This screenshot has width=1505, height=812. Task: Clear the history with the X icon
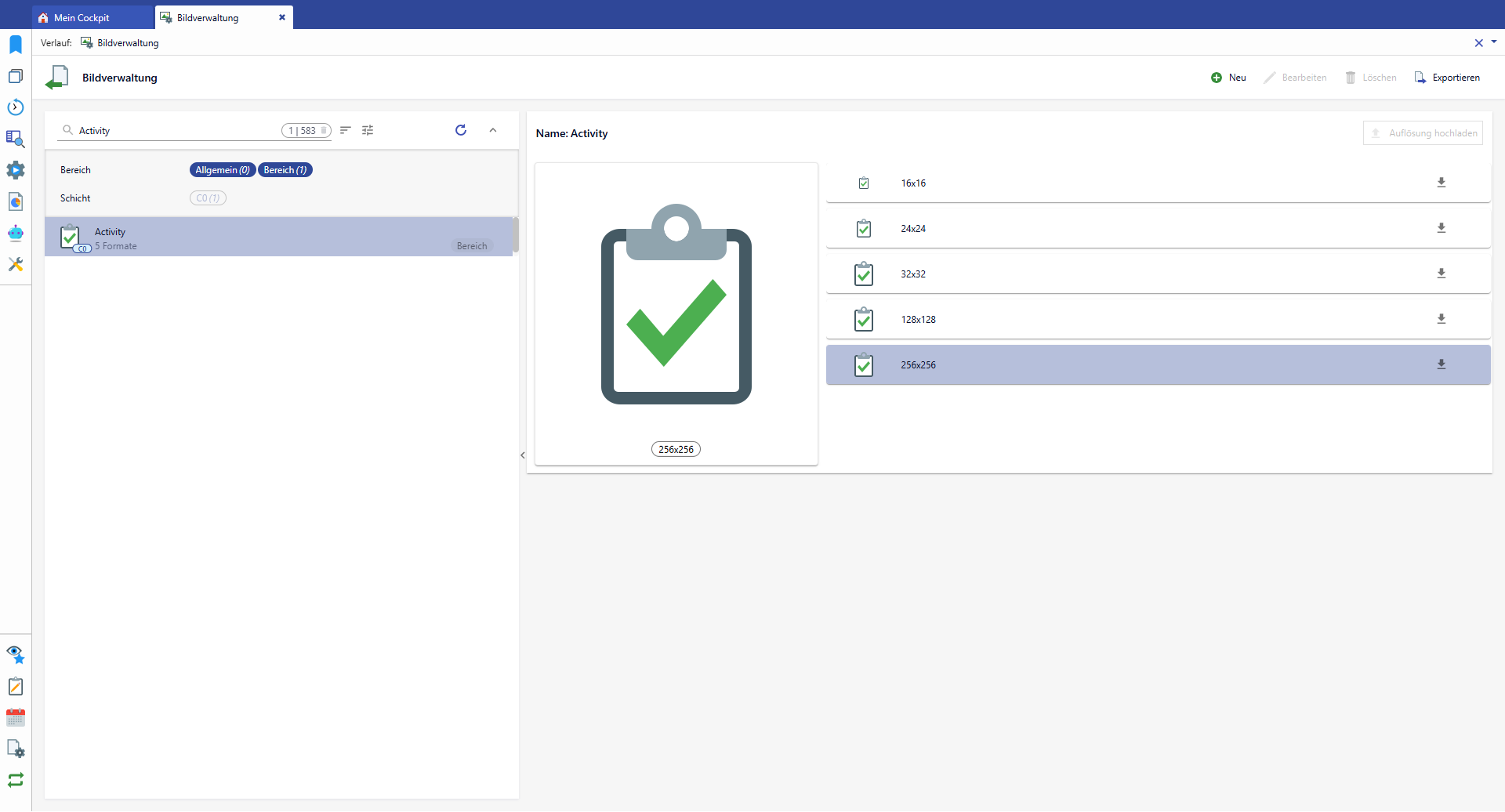tap(1479, 43)
